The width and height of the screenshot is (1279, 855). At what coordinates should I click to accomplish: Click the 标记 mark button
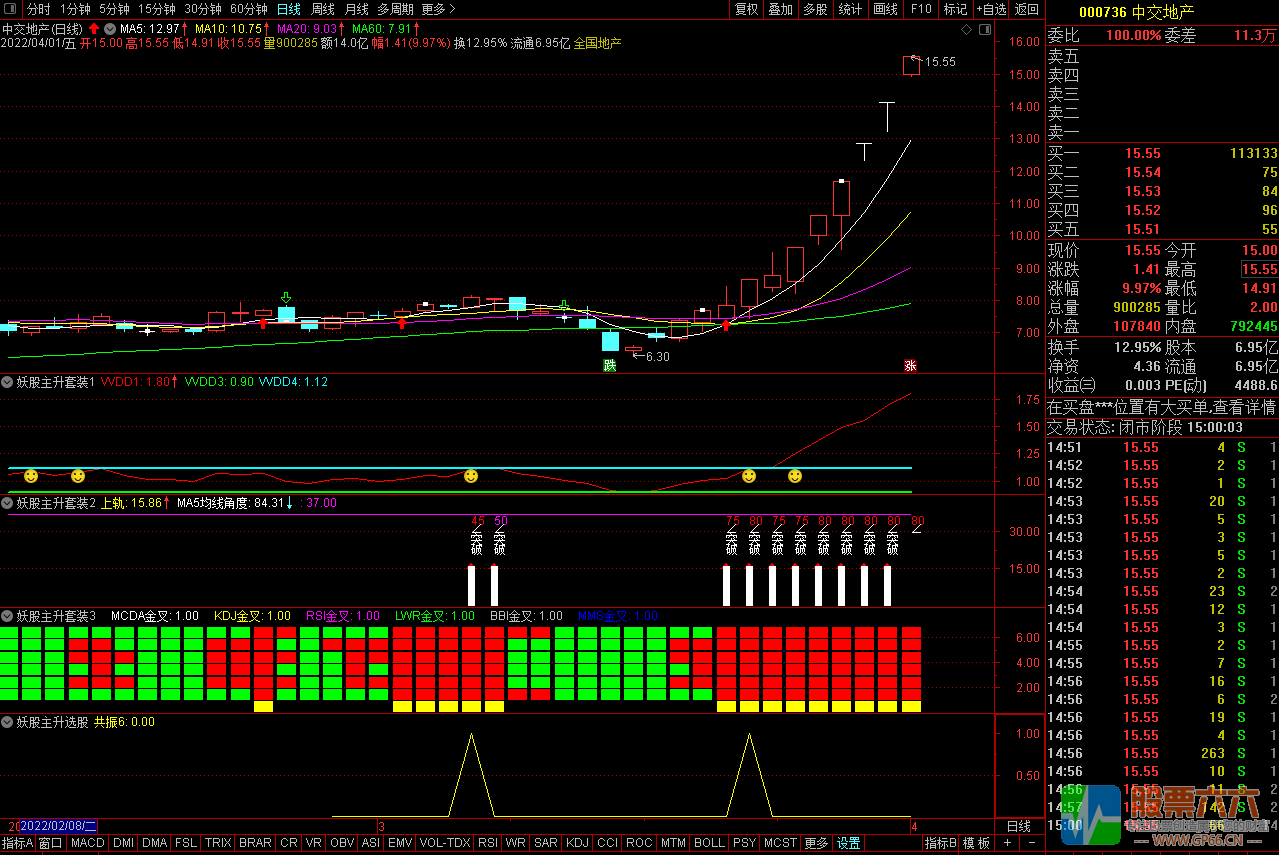pyautogui.click(x=955, y=9)
